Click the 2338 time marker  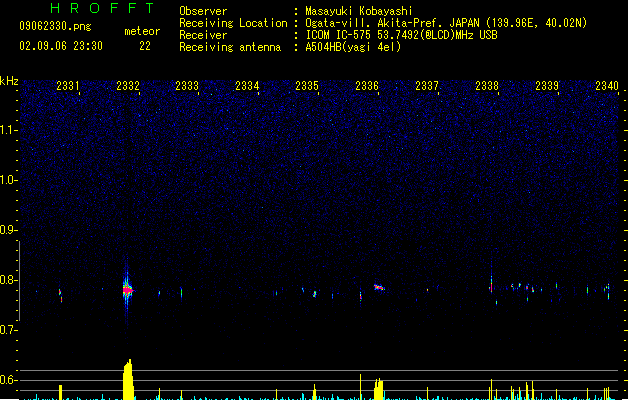[487, 86]
